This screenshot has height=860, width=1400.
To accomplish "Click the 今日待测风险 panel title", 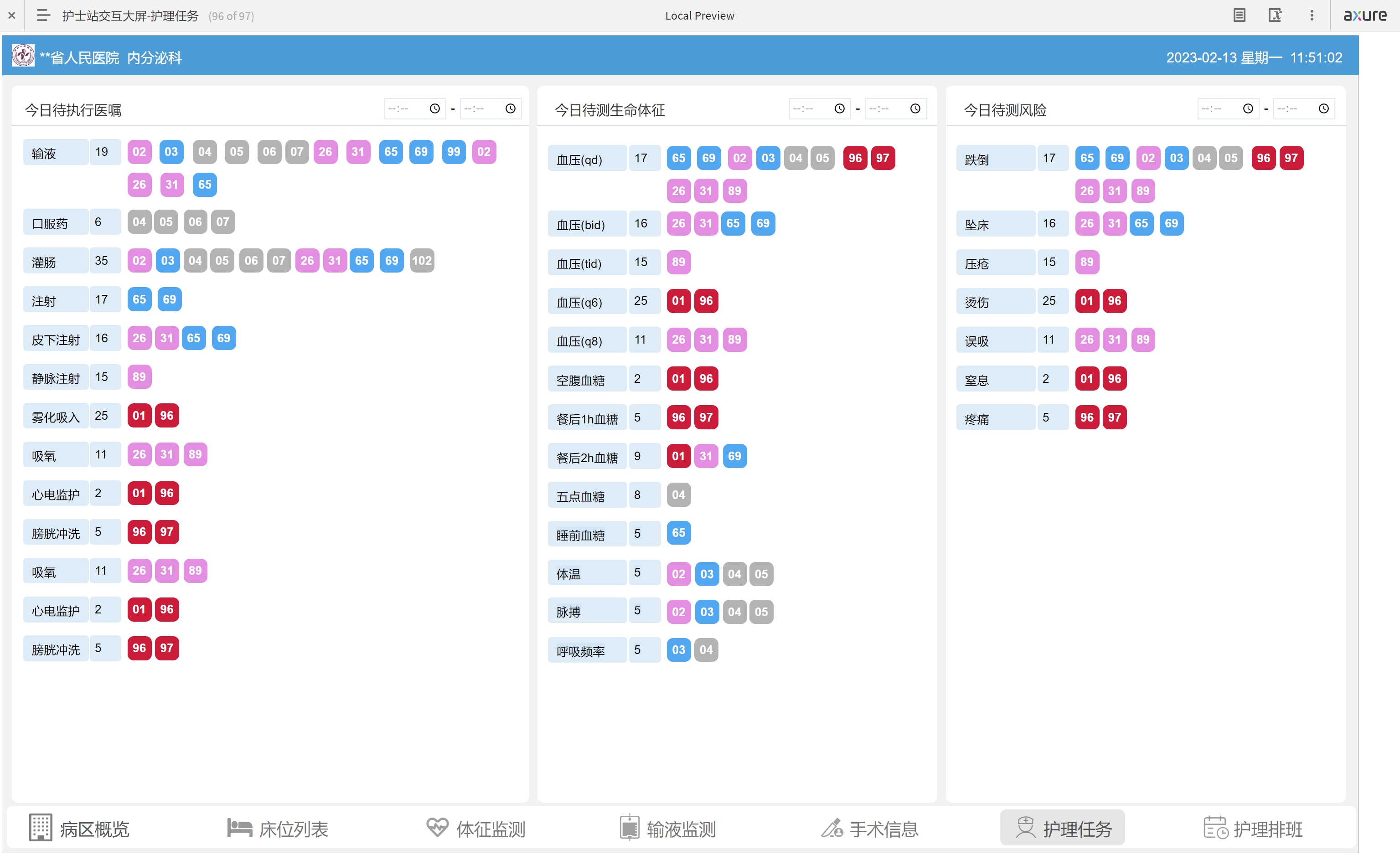I will [1005, 110].
